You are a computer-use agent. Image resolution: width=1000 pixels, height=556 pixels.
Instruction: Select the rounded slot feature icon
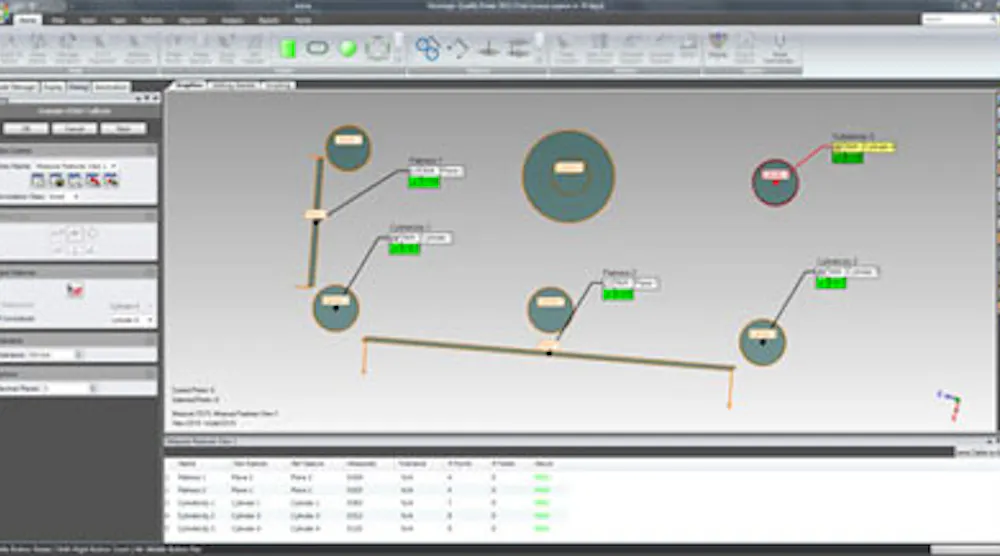[317, 48]
